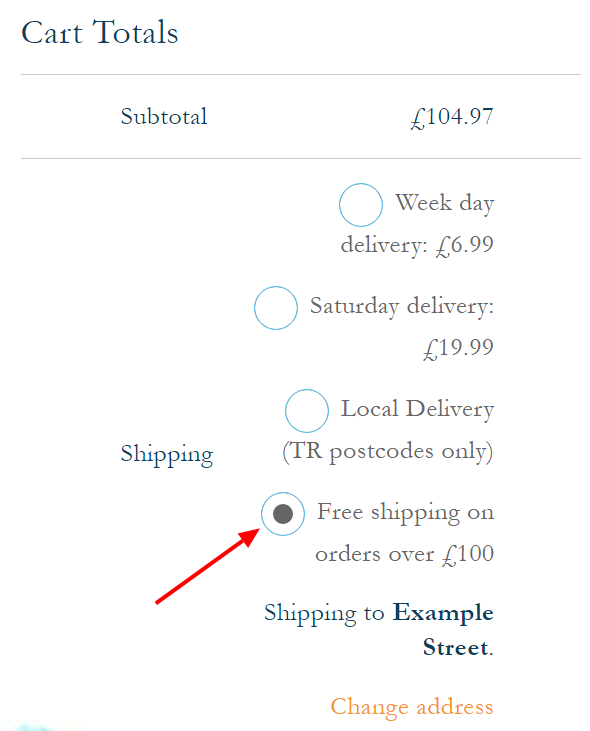
Task: Click the Cart Totals heading
Action: pyautogui.click(x=100, y=33)
